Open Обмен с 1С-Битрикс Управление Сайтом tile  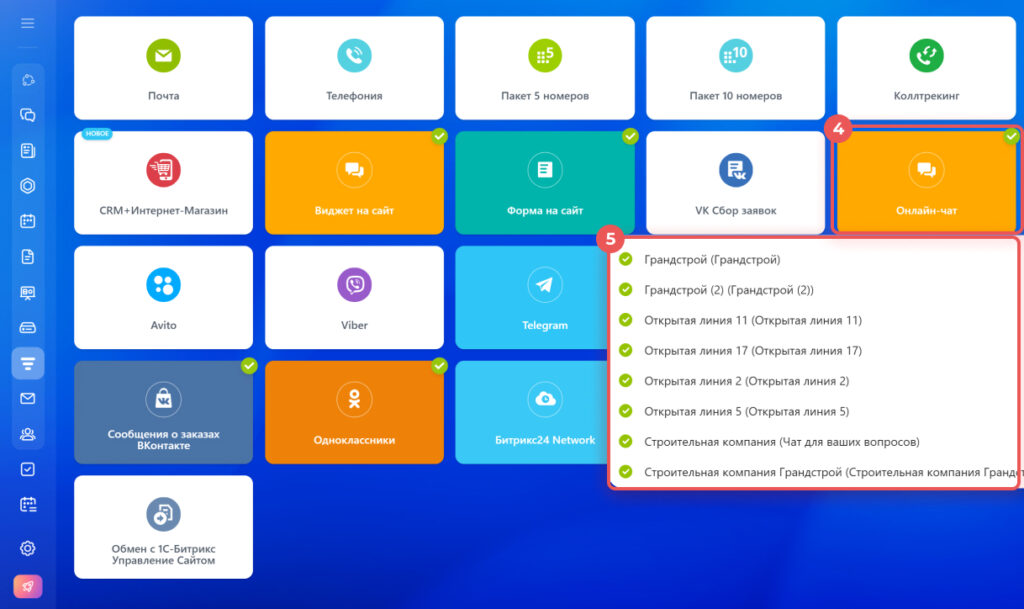coord(163,527)
